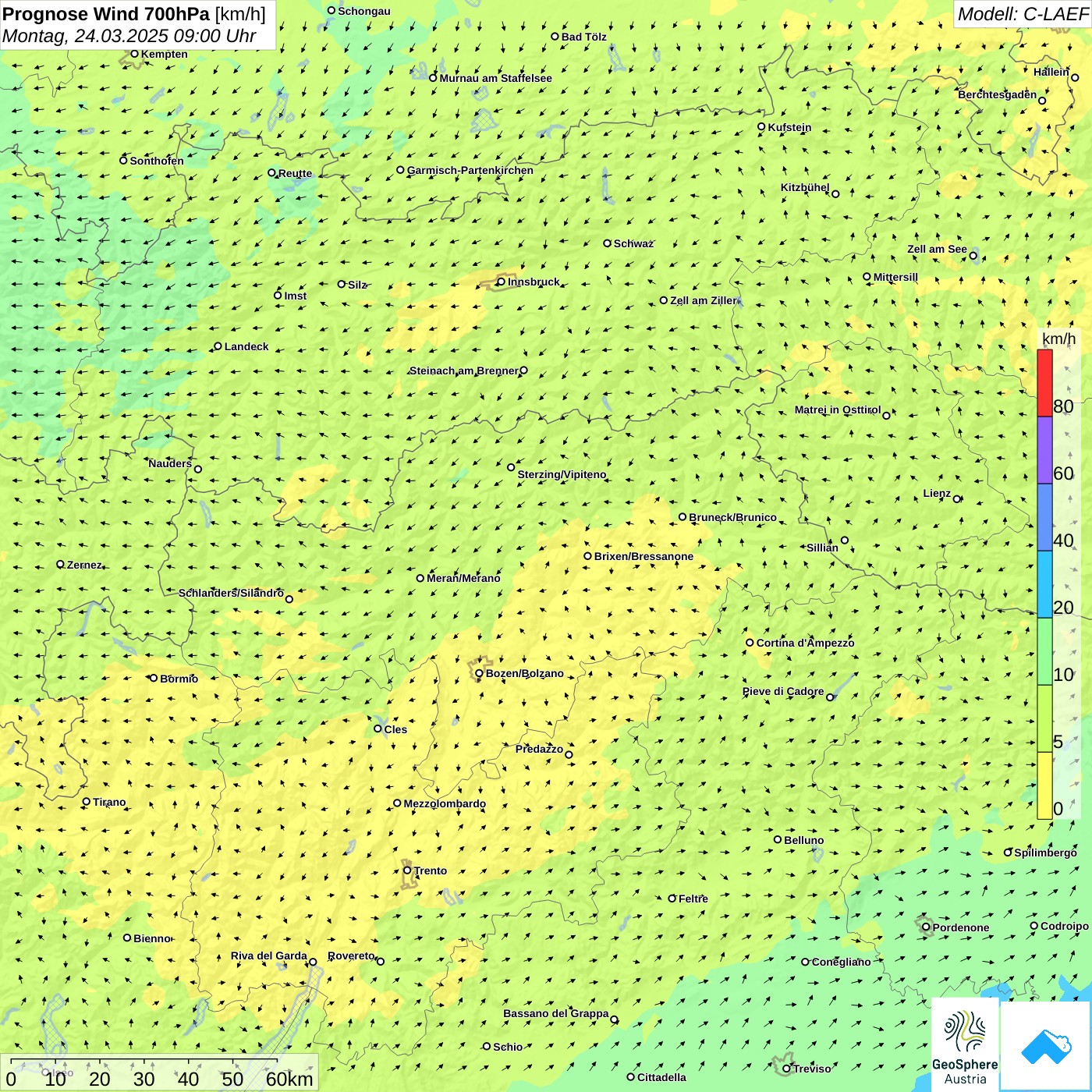Image resolution: width=1092 pixels, height=1092 pixels.
Task: Click the Landeck location dot
Action: click(x=218, y=346)
